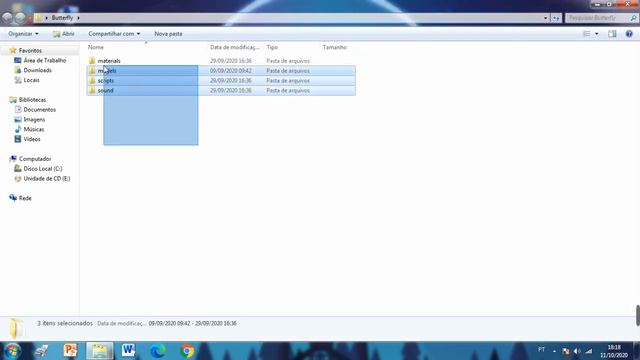Open the materials folder icon

point(92,61)
